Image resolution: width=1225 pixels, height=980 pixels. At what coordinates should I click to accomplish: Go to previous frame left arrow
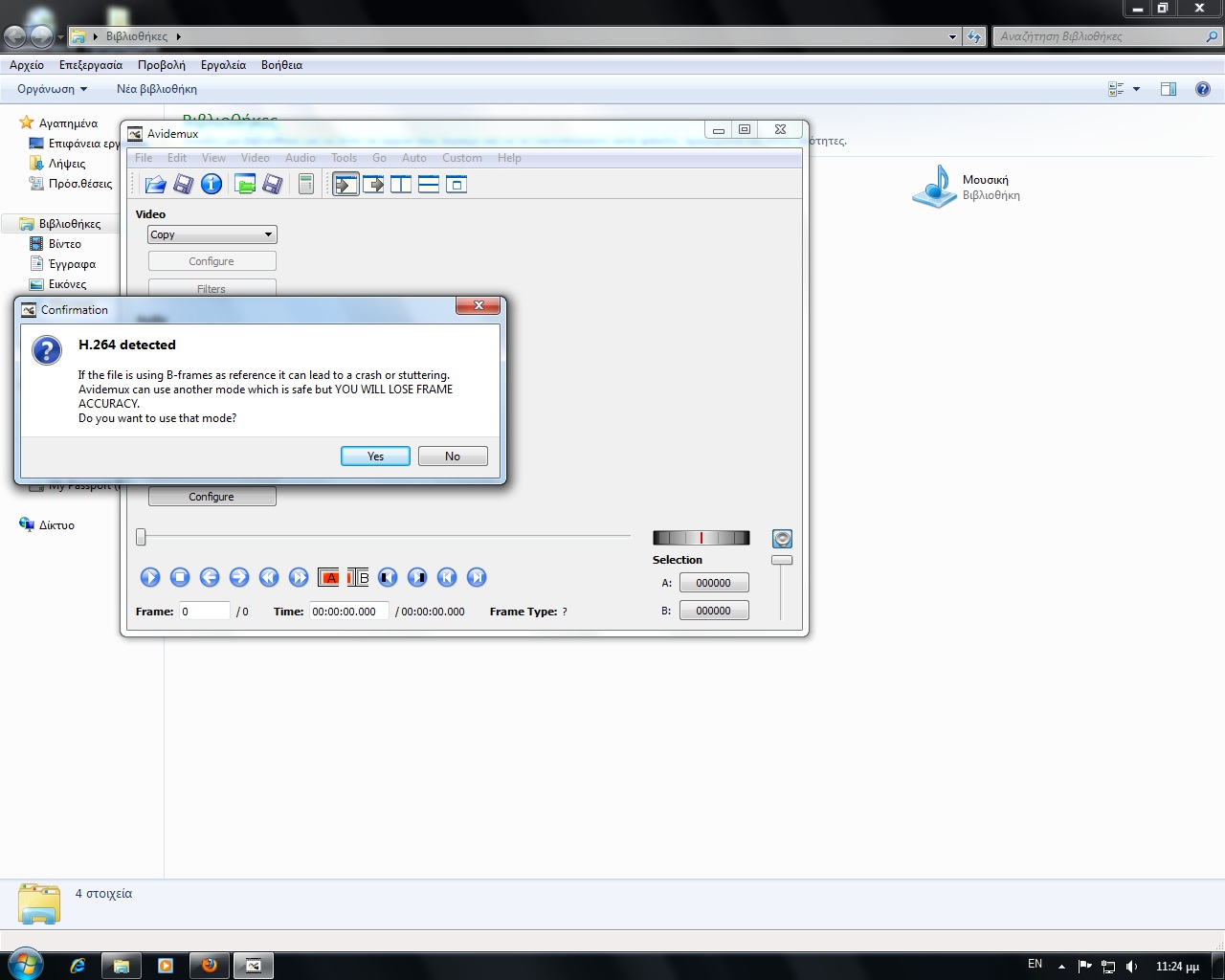click(210, 577)
